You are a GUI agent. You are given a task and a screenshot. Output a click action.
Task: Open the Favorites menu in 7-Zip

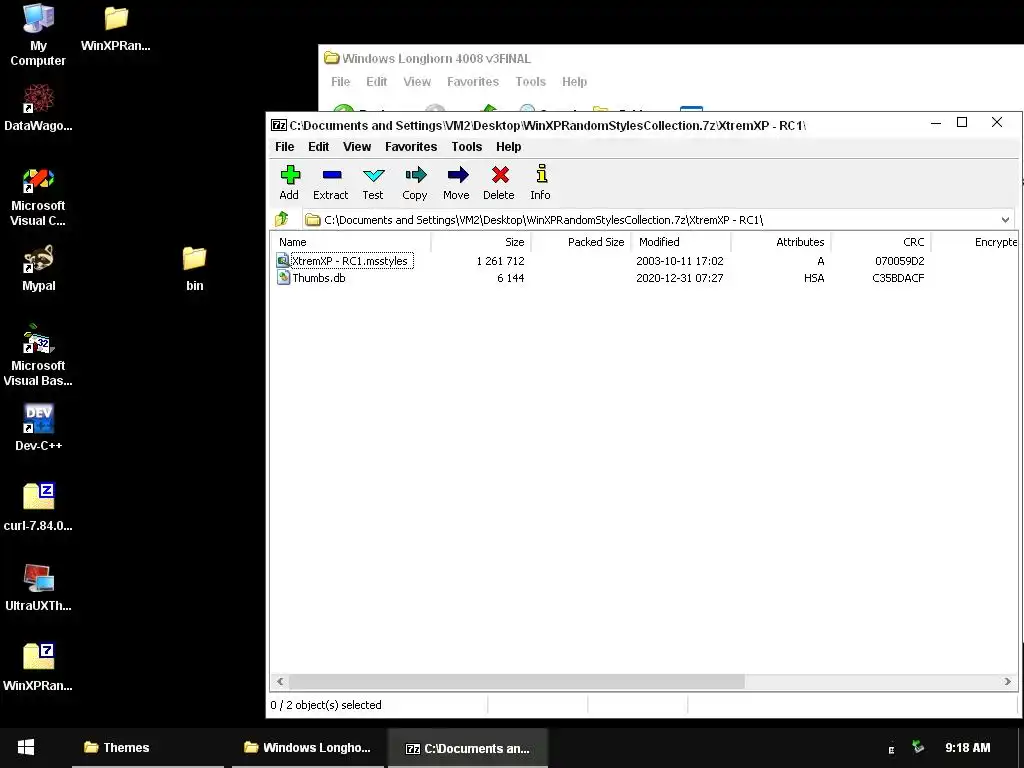[411, 147]
